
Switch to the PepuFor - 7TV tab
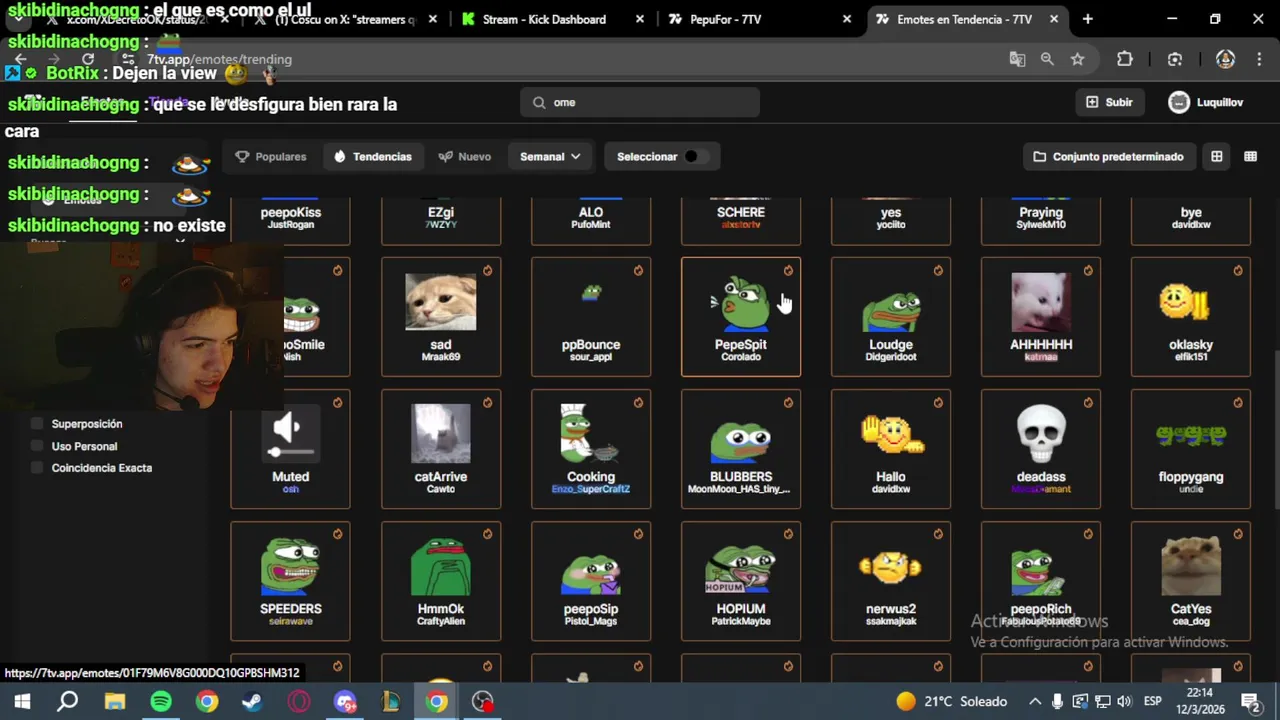[761, 19]
